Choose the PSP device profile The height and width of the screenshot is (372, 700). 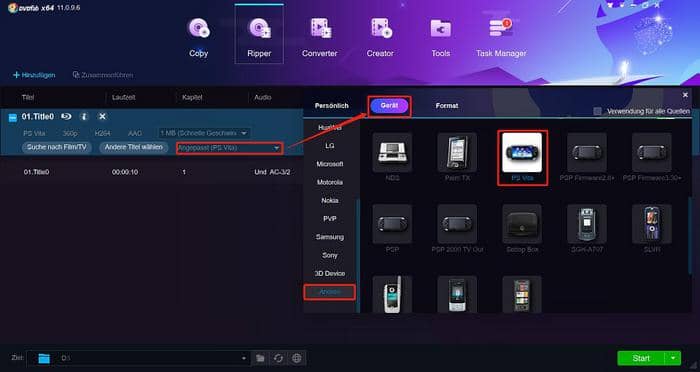[x=392, y=224]
